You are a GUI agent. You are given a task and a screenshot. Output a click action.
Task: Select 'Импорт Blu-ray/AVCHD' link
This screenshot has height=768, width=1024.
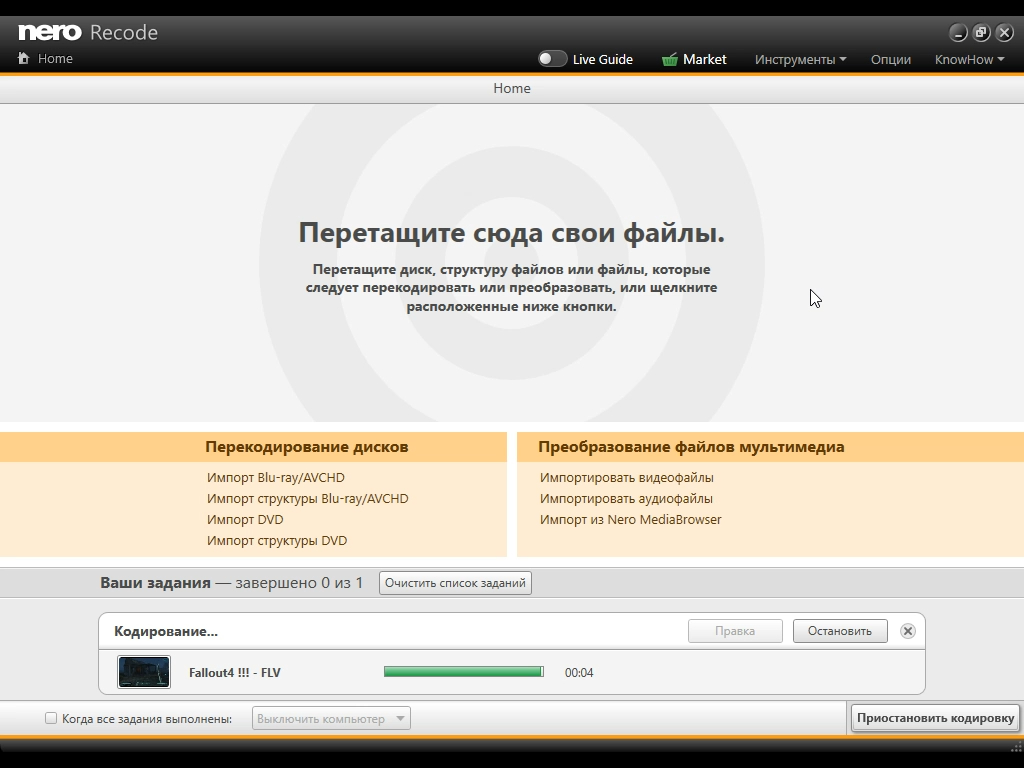point(276,477)
